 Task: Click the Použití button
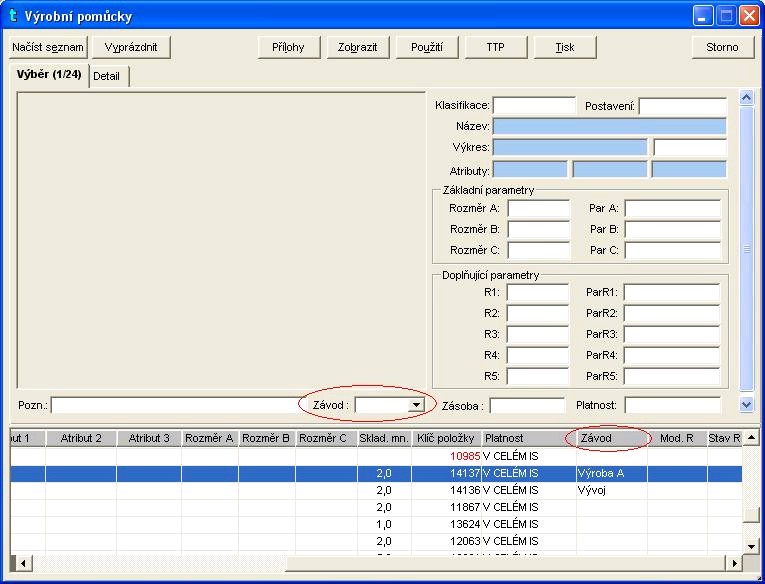[x=427, y=47]
